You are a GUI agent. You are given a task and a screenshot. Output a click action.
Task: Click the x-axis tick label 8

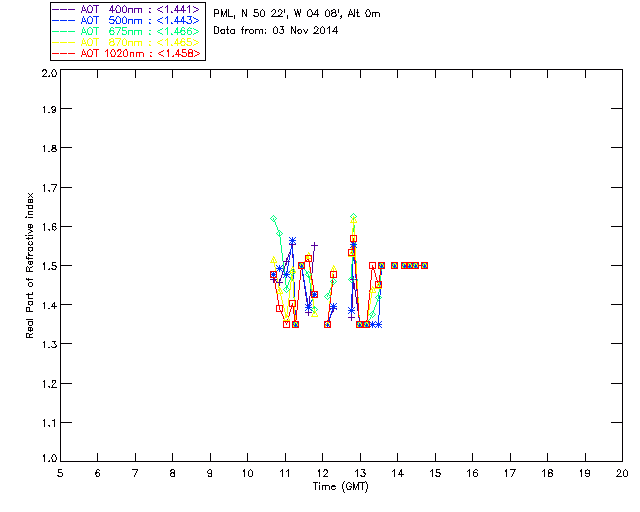[173, 473]
